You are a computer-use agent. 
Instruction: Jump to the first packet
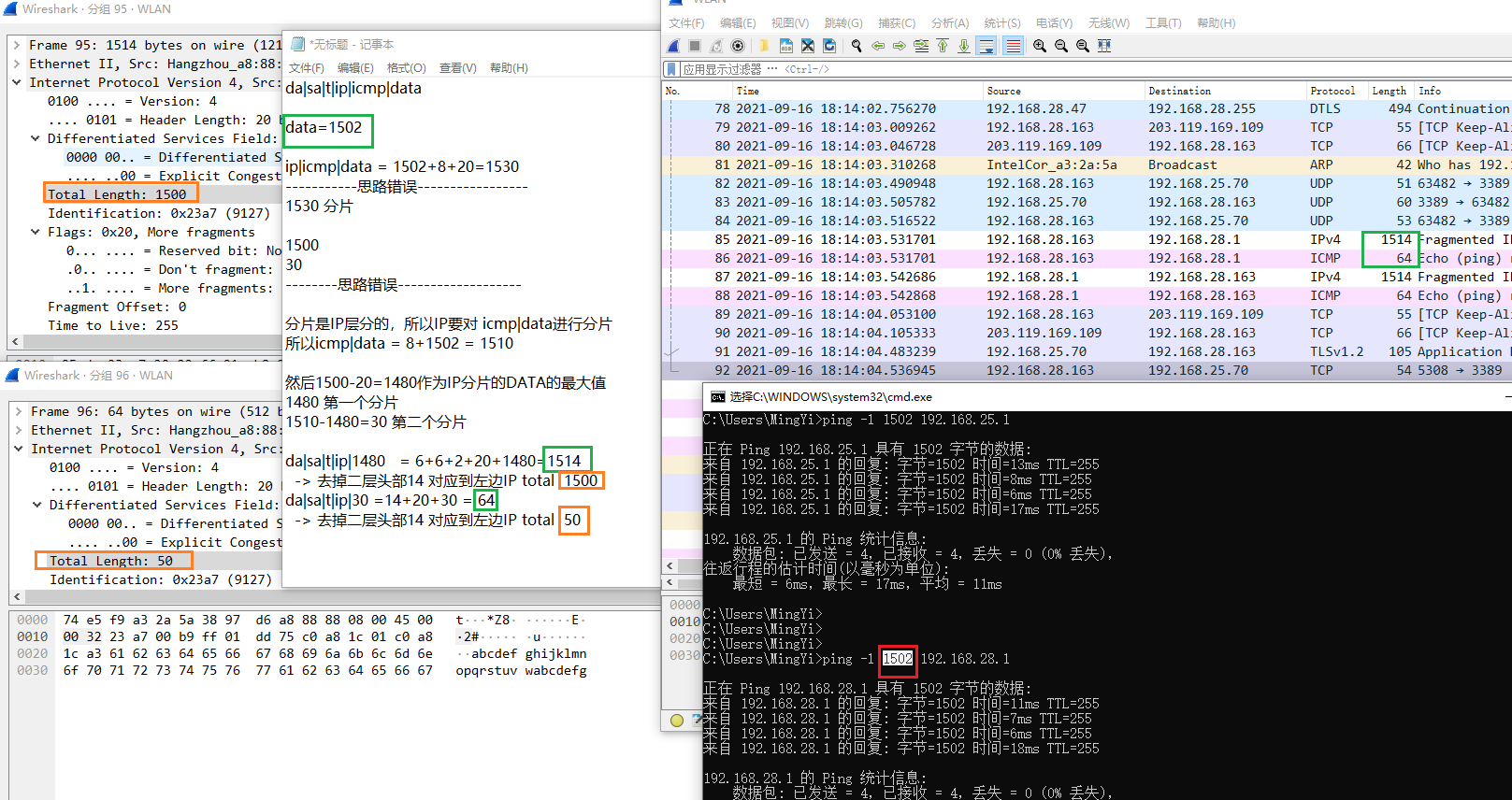tap(943, 46)
